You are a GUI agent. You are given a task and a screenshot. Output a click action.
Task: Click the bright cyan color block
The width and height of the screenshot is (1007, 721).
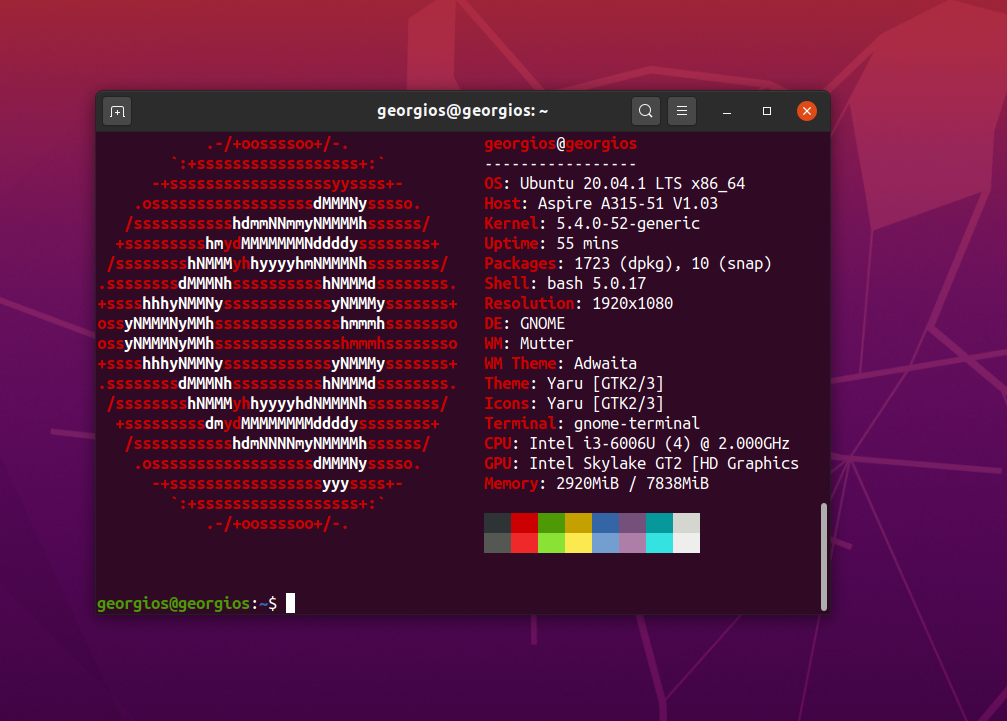point(659,543)
